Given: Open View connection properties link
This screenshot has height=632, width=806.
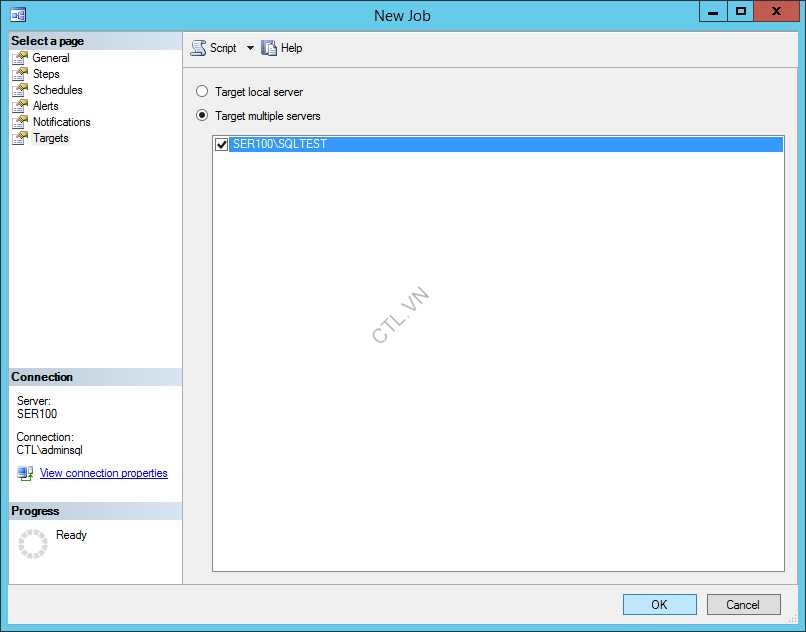Looking at the screenshot, I should (x=103, y=473).
